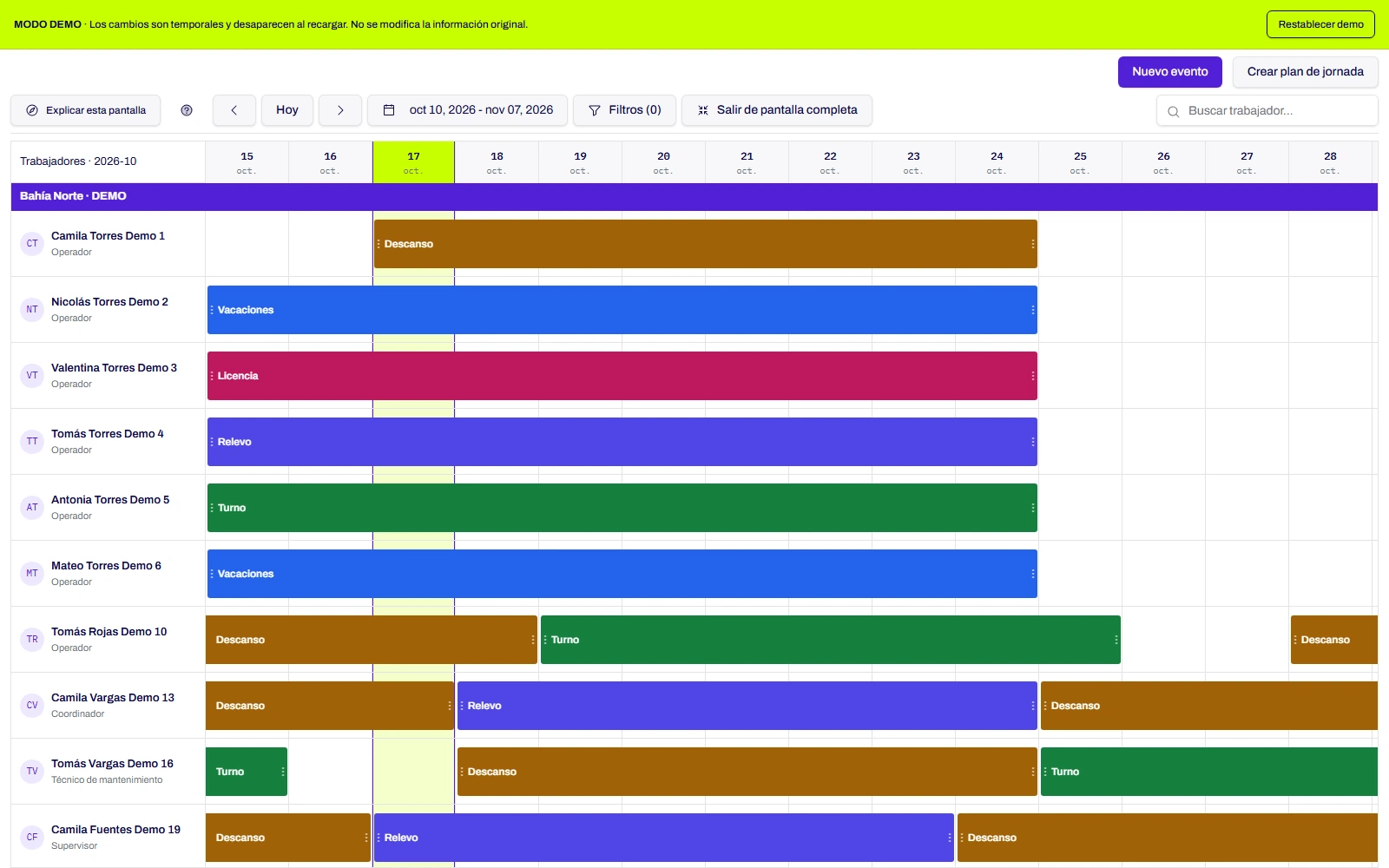
Task: Select day 15 oct. column header
Action: [x=247, y=162]
